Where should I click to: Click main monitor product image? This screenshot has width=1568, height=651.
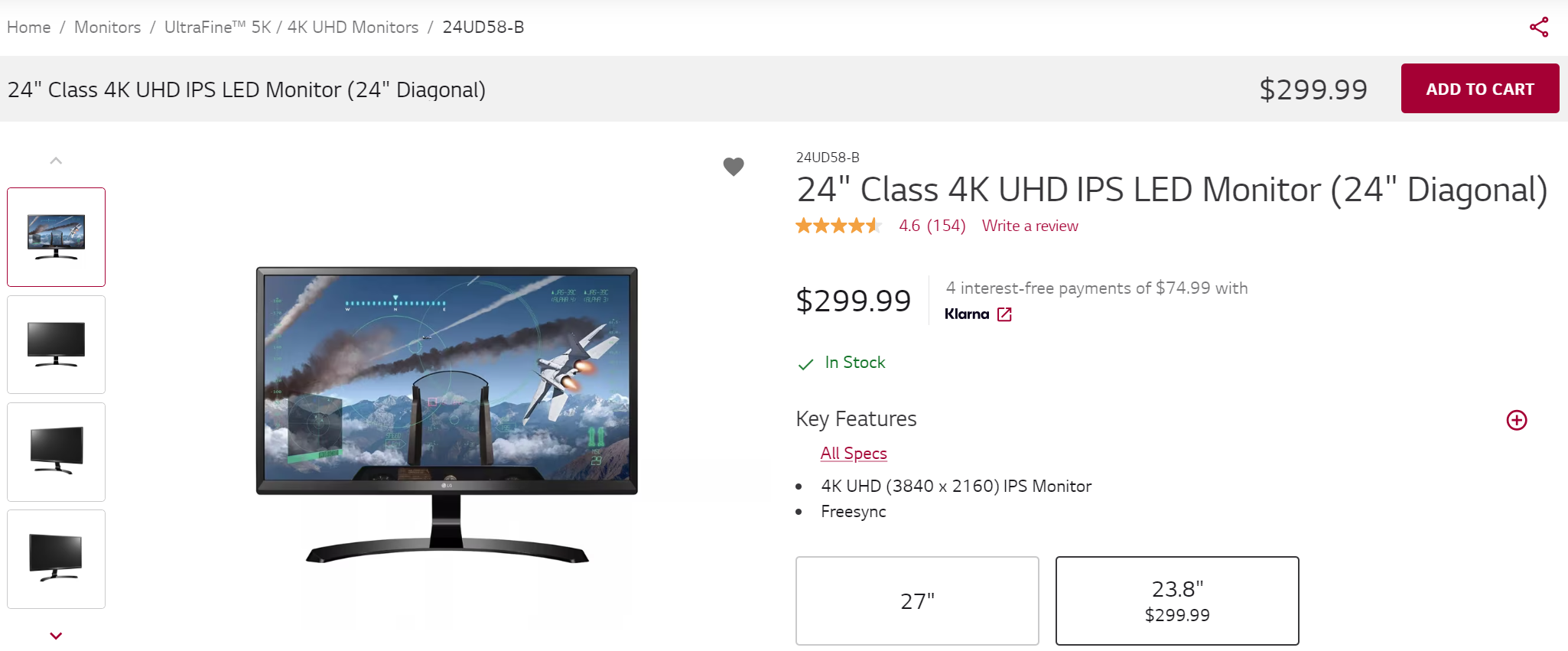pyautogui.click(x=447, y=415)
